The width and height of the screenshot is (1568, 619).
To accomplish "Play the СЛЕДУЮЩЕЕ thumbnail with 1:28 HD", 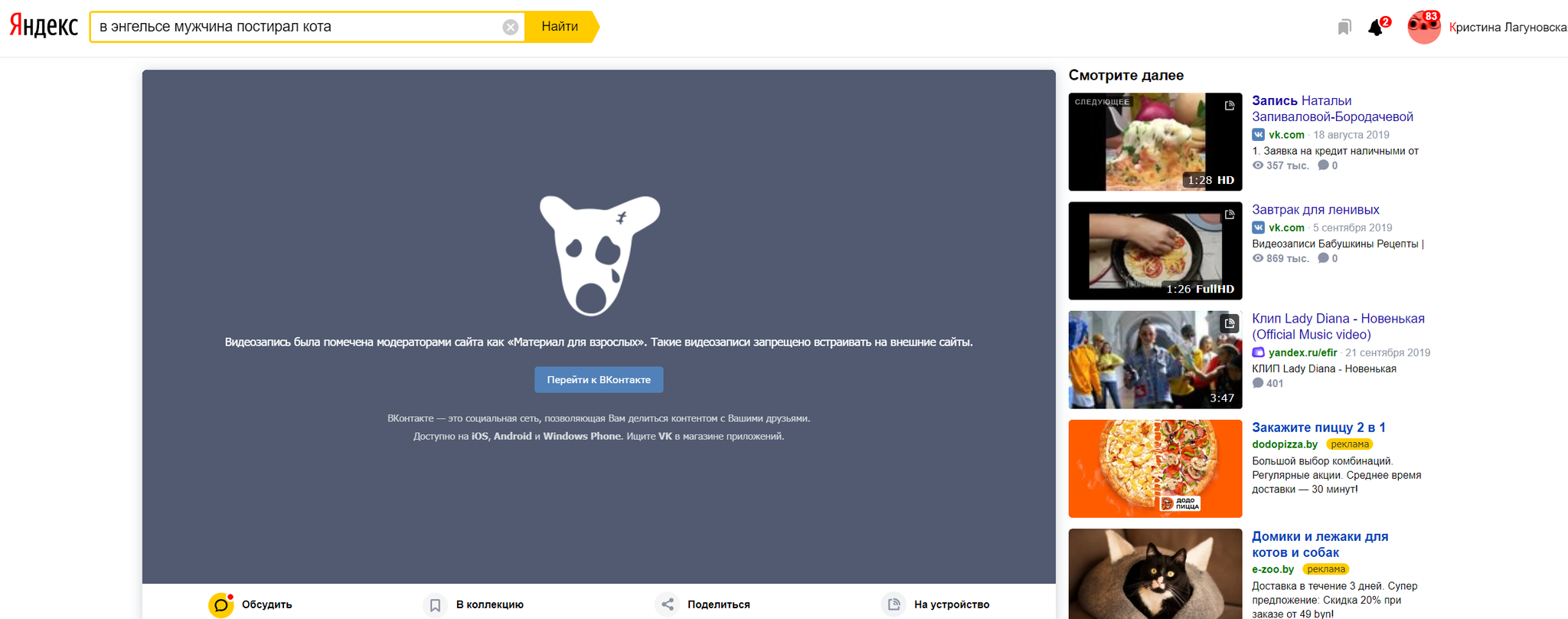I will (1155, 142).
